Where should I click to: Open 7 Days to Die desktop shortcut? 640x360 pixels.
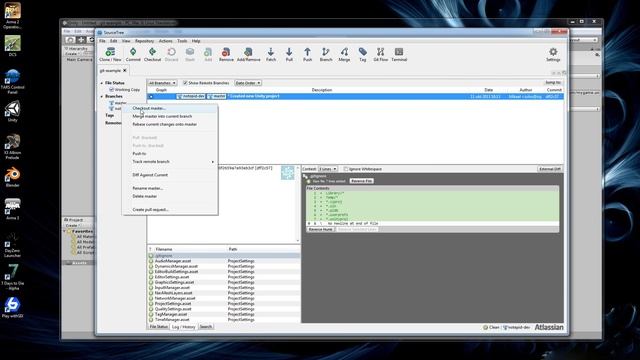tap(13, 277)
